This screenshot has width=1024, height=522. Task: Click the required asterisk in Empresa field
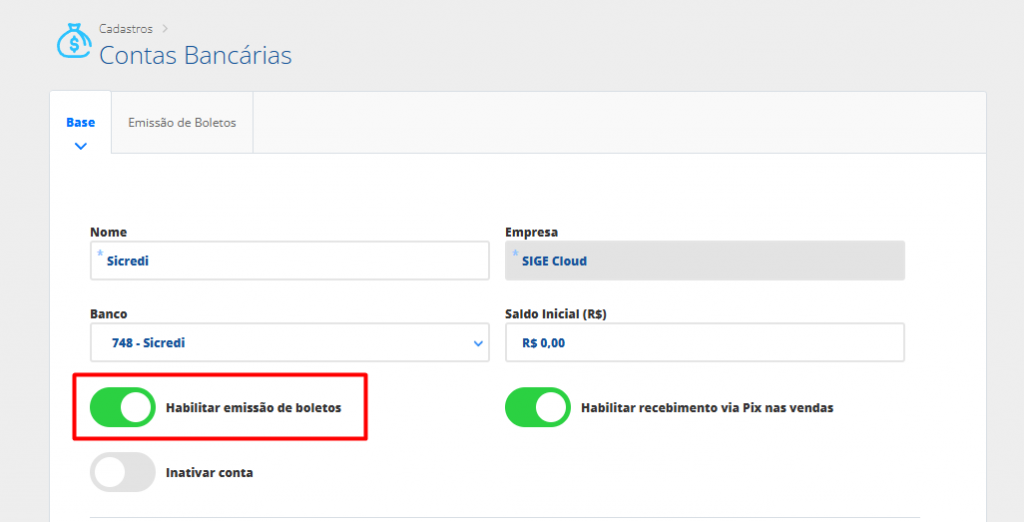(516, 254)
